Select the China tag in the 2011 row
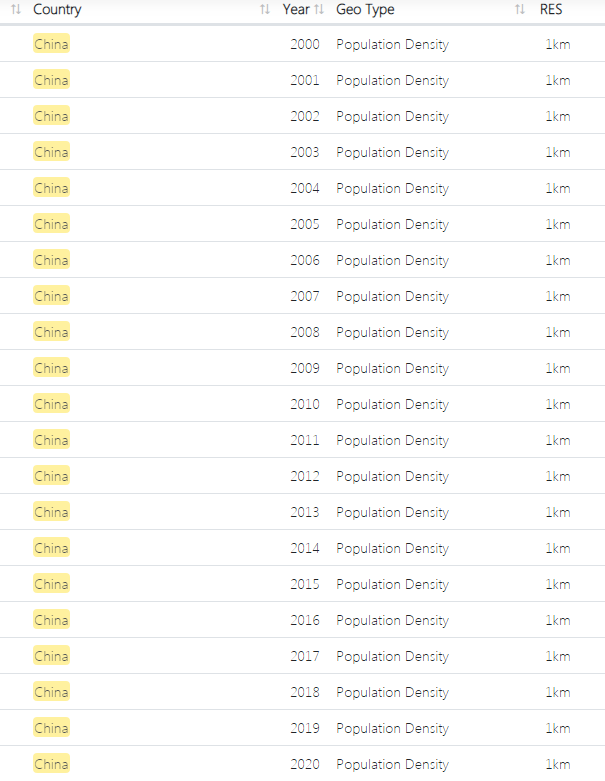Viewport: 605px width, 781px height. 51,440
